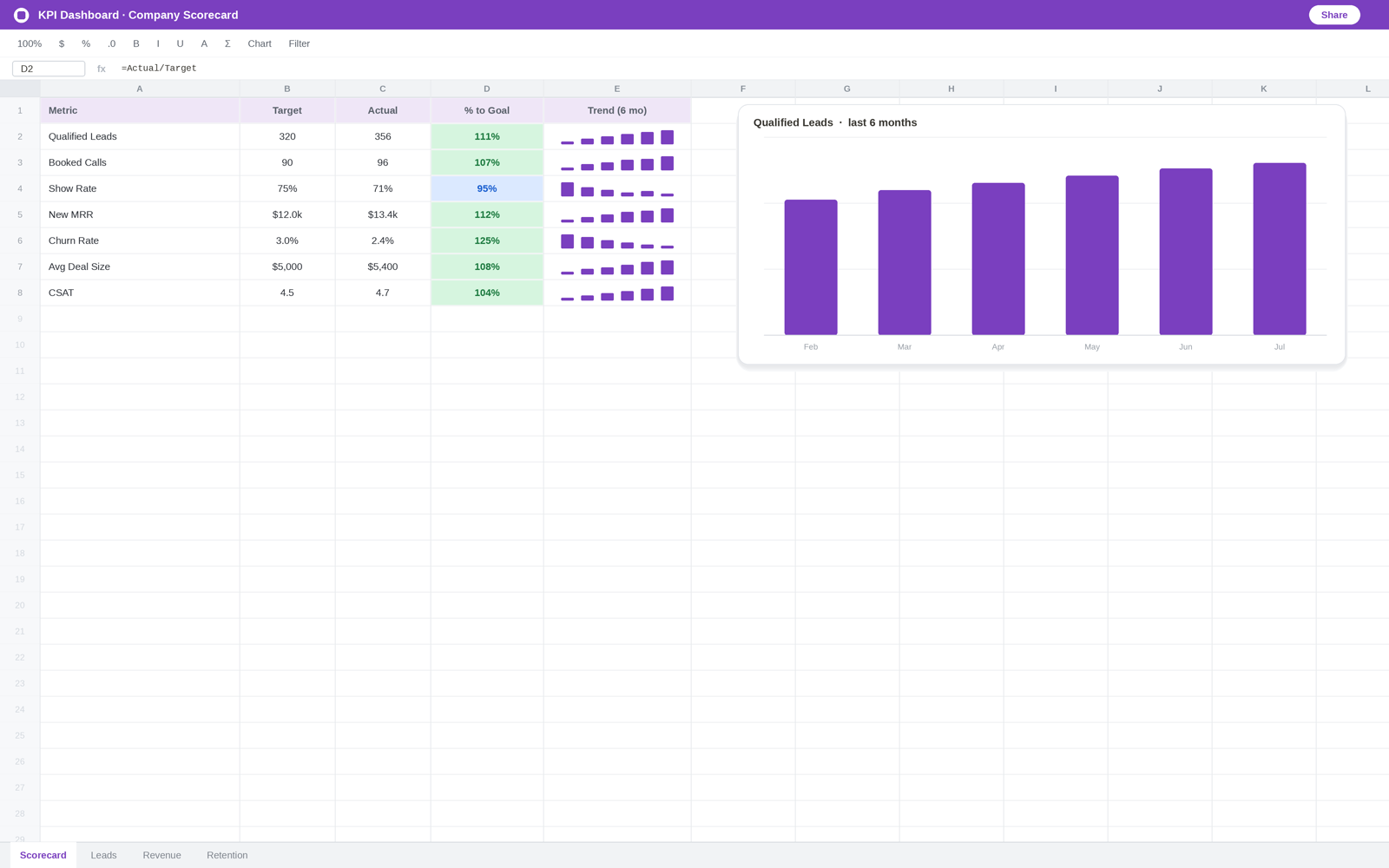
Task: Click the Qualified Leads trend sparkline
Action: tap(617, 137)
